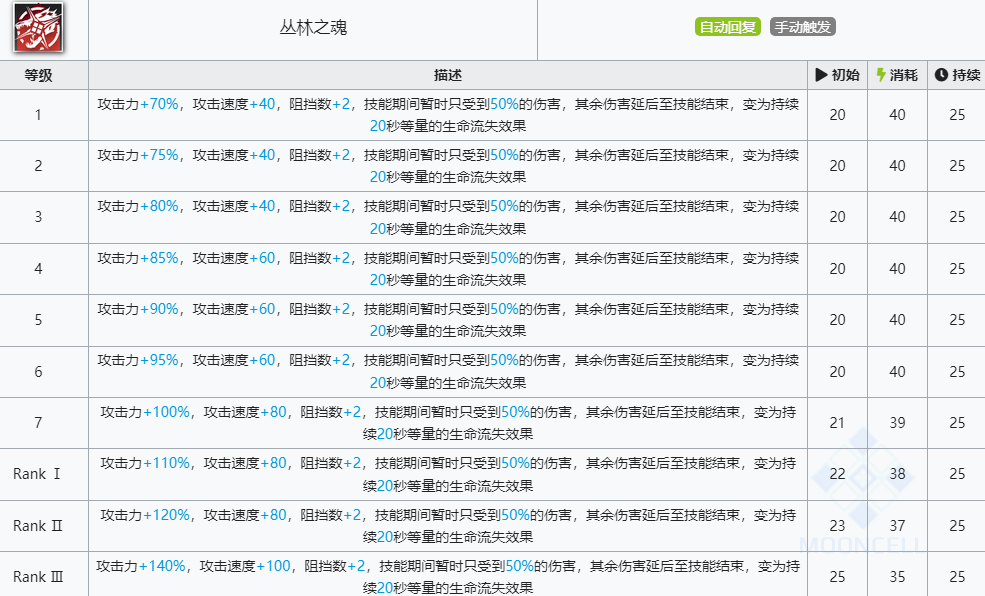Viewport: 985px width, 596px height.
Task: Click the skill name 丛林之魂
Action: pyautogui.click(x=313, y=28)
